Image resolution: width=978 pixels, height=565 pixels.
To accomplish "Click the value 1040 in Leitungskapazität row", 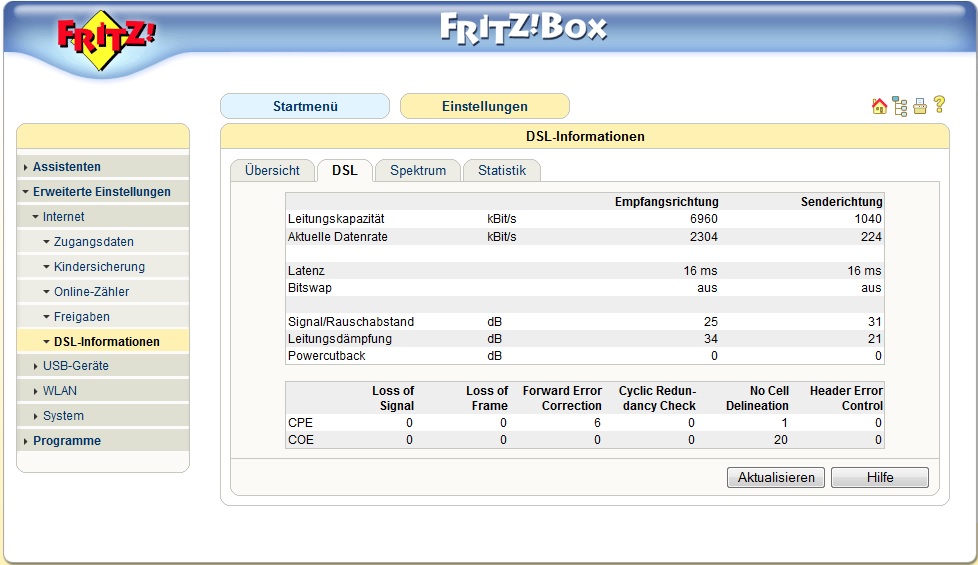I will (868, 219).
